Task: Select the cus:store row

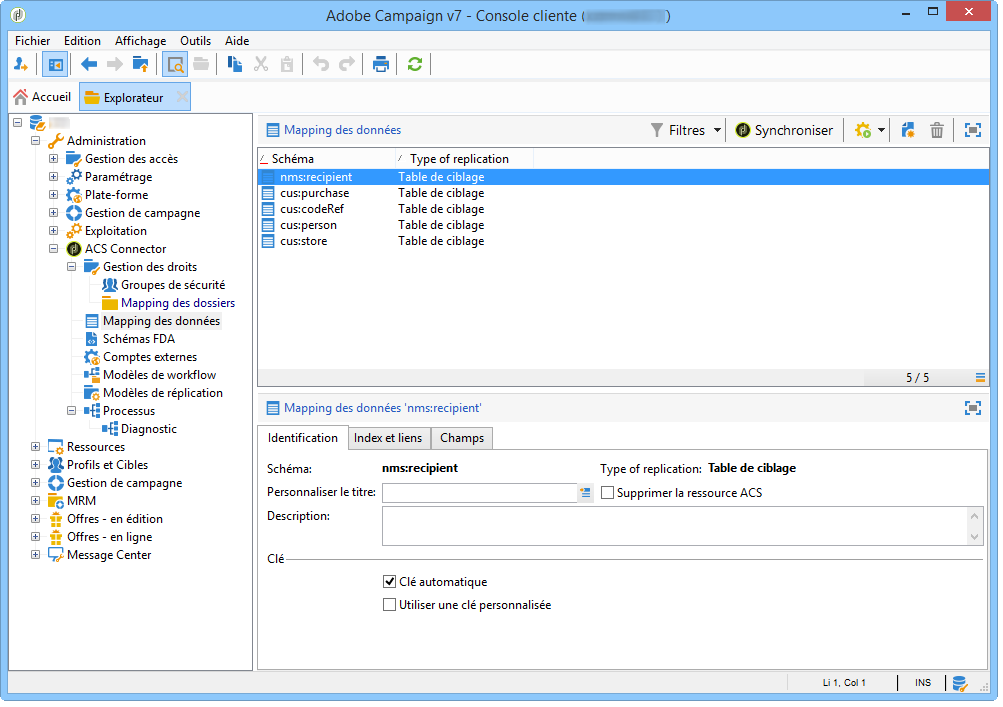Action: point(624,241)
